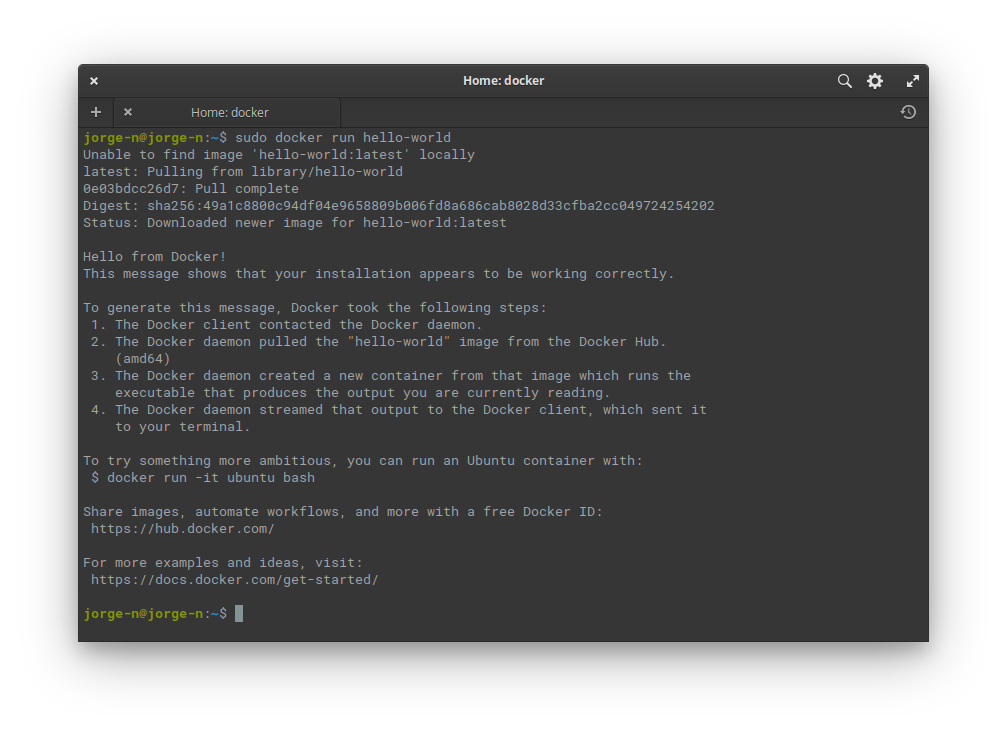The width and height of the screenshot is (1007, 734).
Task: Click 'To try something more ambitious' line
Action: tap(363, 461)
